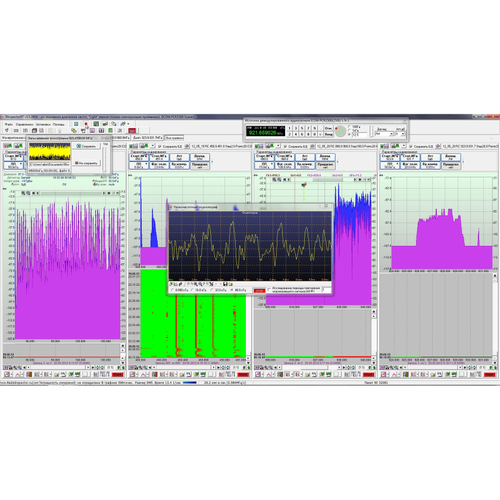Open the attenuator dropdown in receiver window
The image size is (500, 500).
pyautogui.click(x=399, y=134)
